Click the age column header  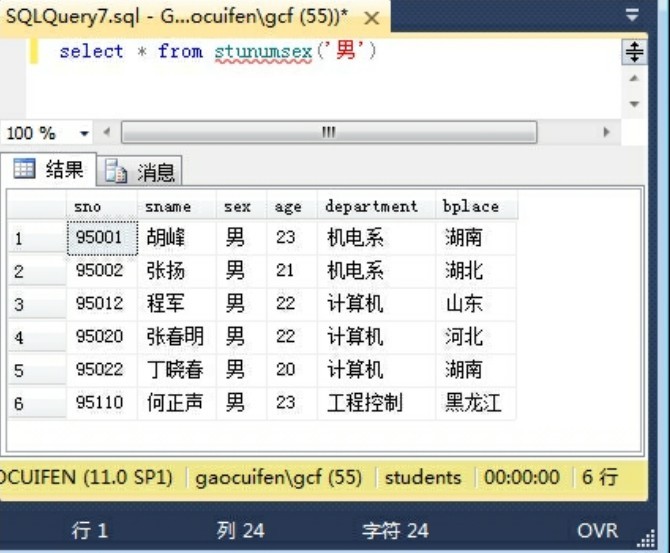(292, 206)
